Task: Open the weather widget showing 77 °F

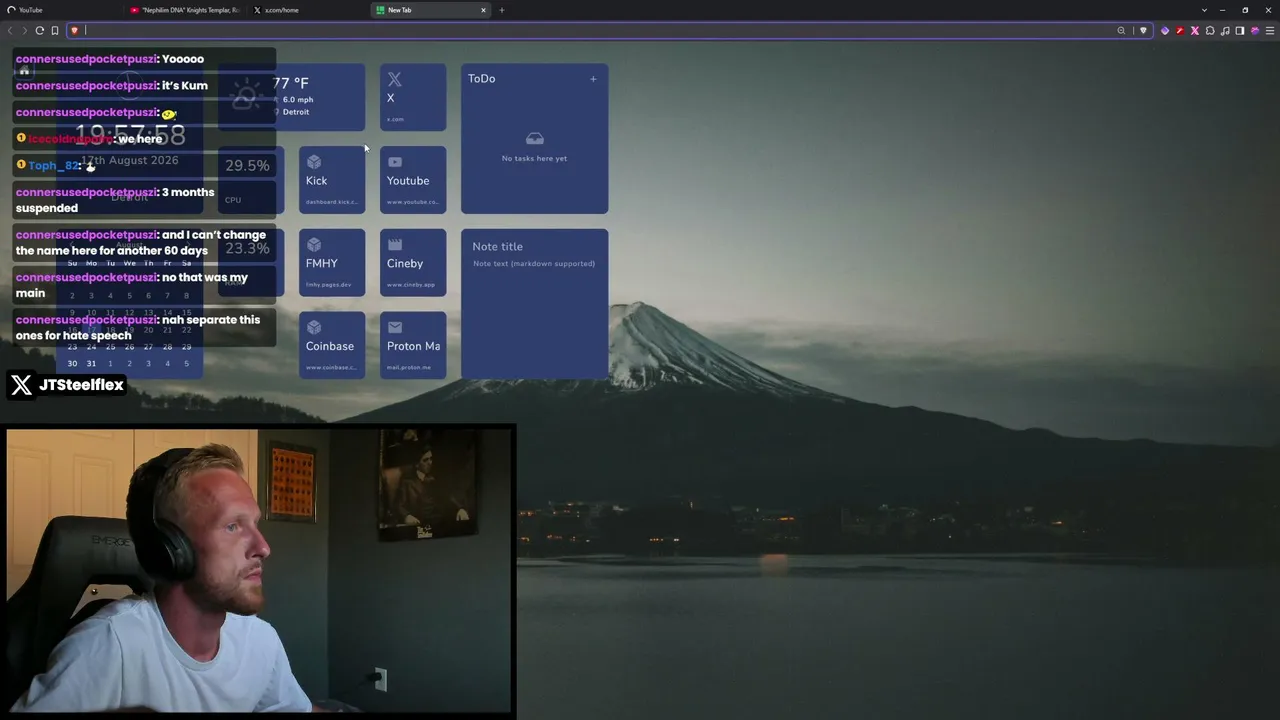Action: (291, 97)
